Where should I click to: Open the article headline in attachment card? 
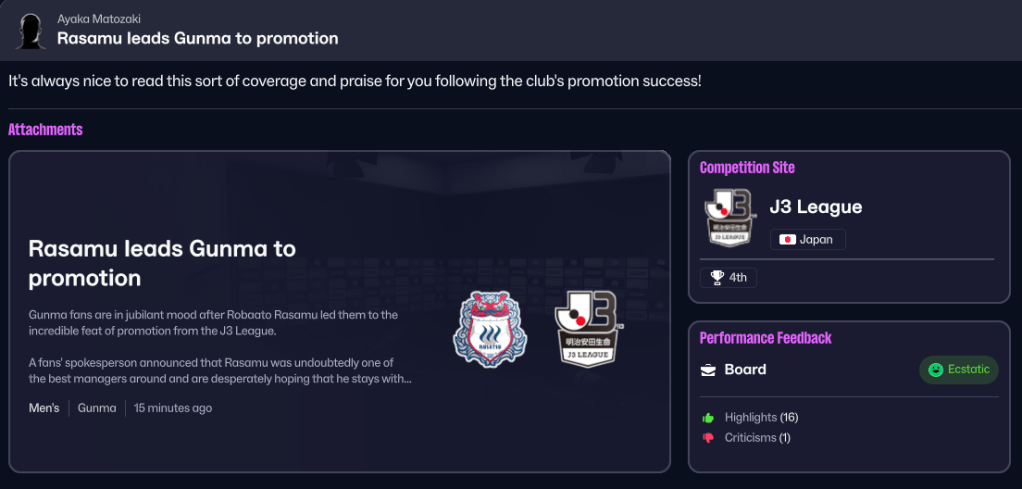click(162, 262)
